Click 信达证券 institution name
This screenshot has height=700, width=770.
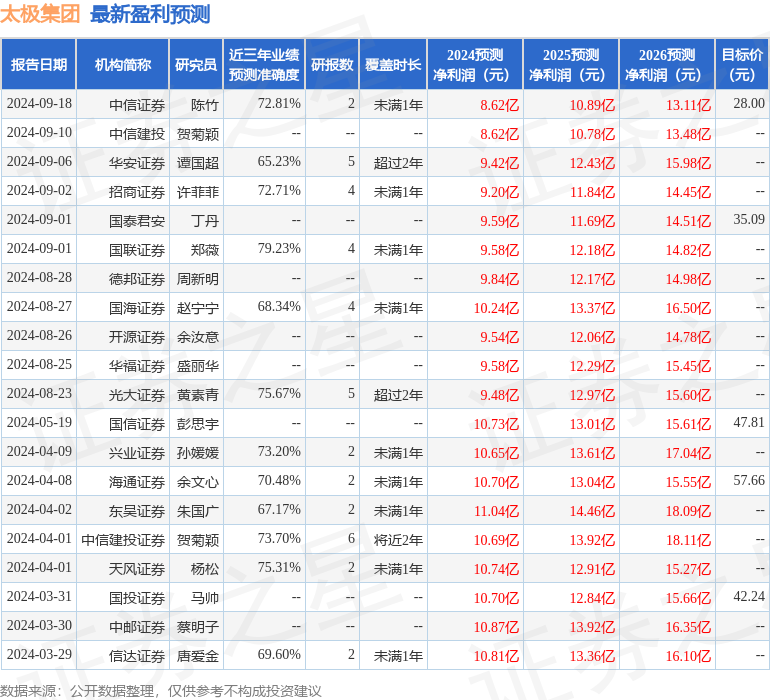137,656
